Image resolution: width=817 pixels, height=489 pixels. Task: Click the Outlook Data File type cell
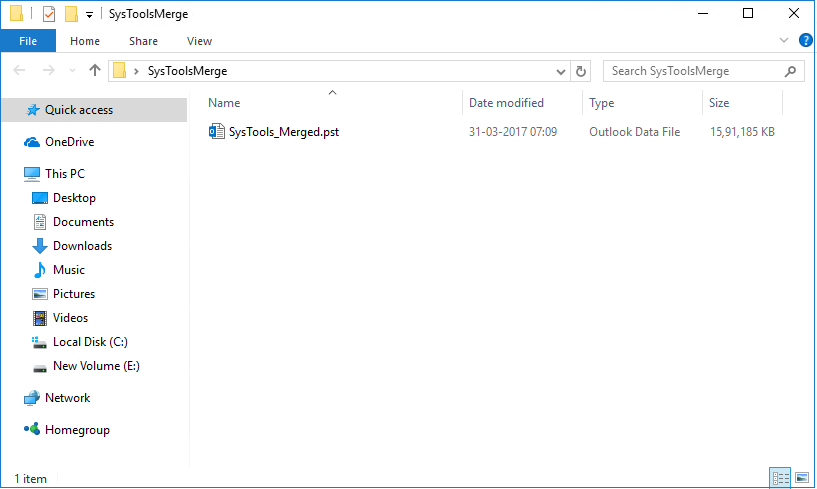[635, 132]
